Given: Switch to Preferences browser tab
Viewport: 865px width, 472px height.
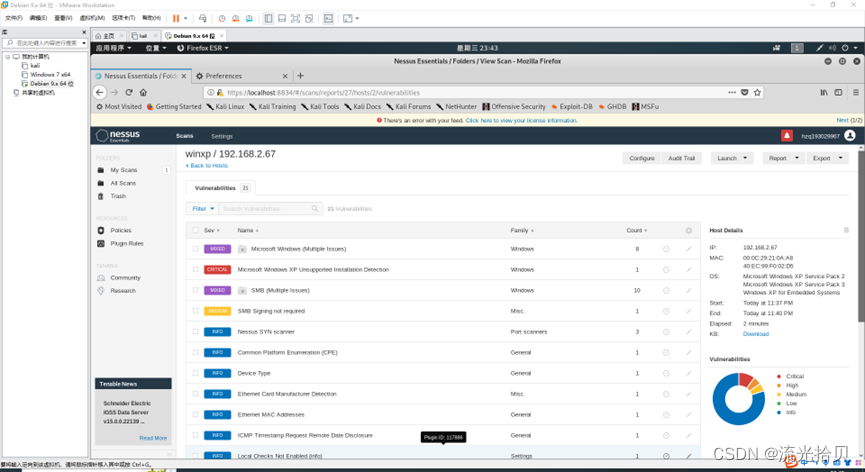Looking at the screenshot, I should pos(241,76).
